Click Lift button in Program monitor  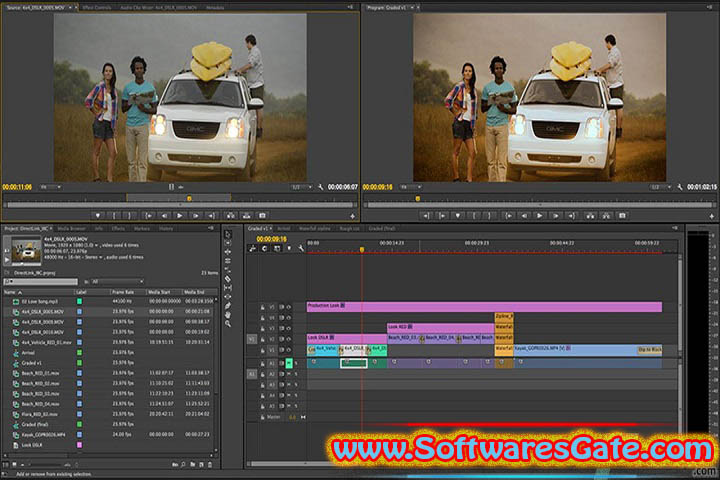point(590,215)
